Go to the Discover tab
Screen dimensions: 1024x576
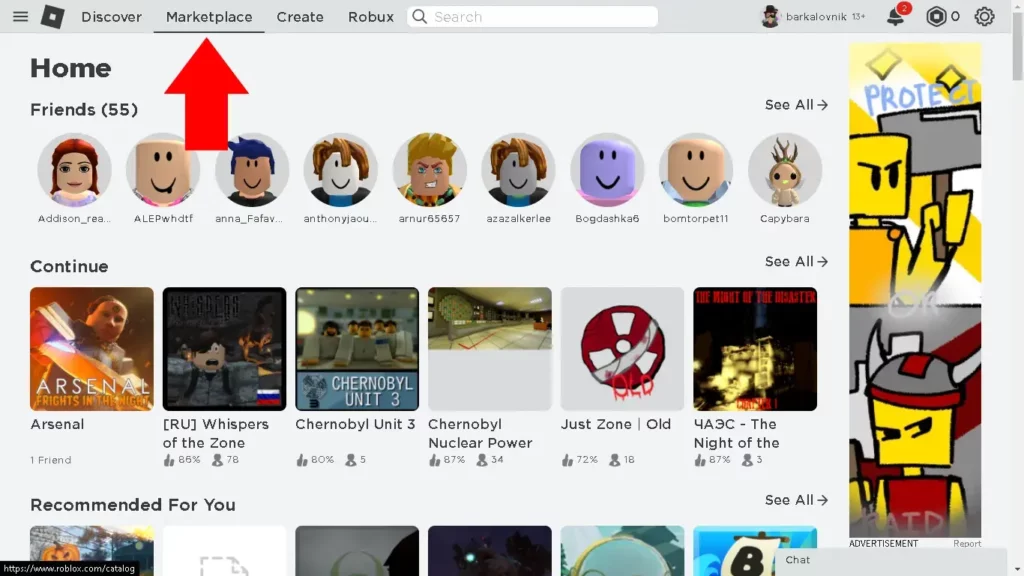click(x=111, y=16)
